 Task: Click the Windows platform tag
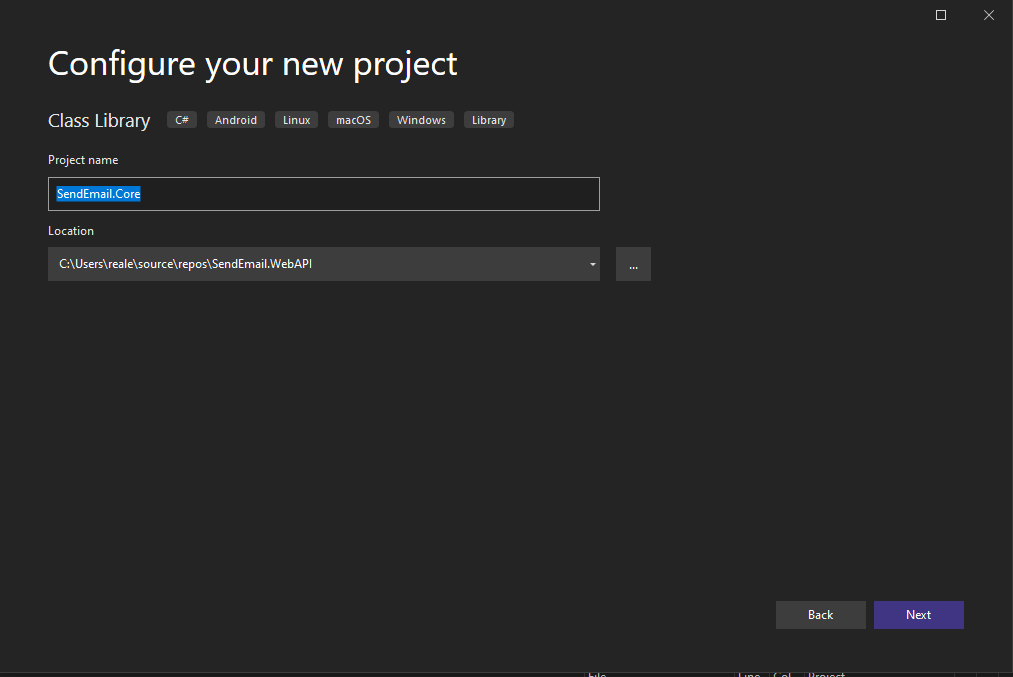pos(421,120)
